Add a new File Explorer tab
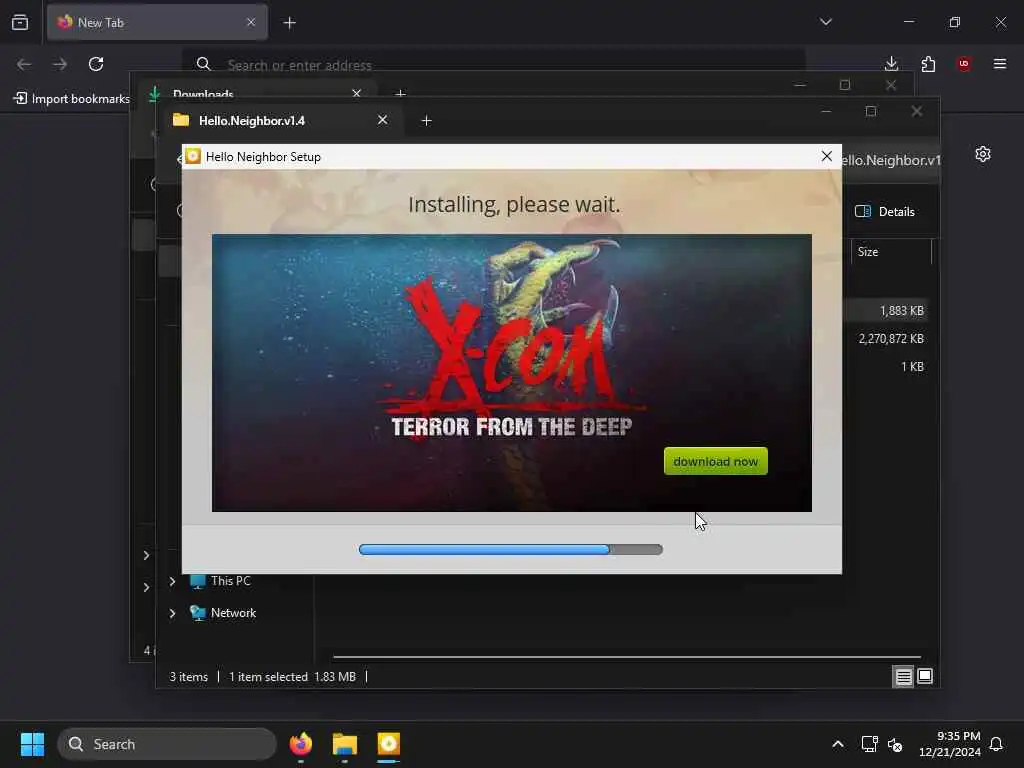 tap(426, 121)
